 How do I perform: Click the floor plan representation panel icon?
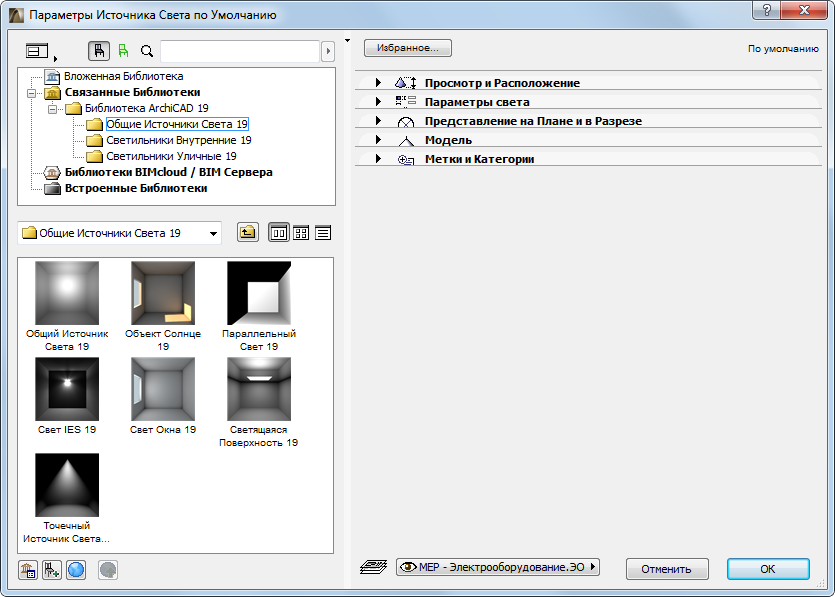pos(406,122)
